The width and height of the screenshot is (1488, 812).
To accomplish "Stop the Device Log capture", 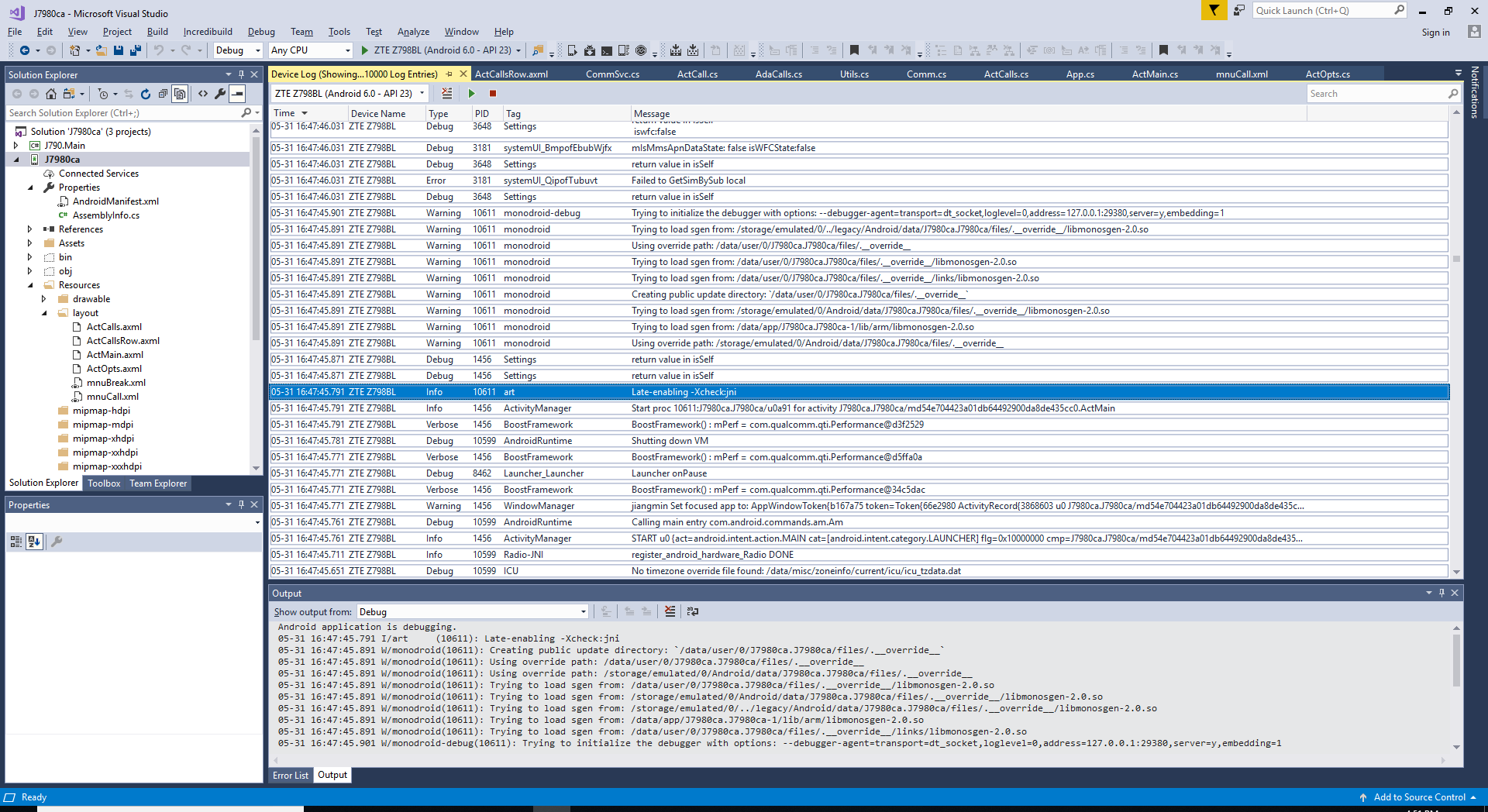I will point(493,94).
